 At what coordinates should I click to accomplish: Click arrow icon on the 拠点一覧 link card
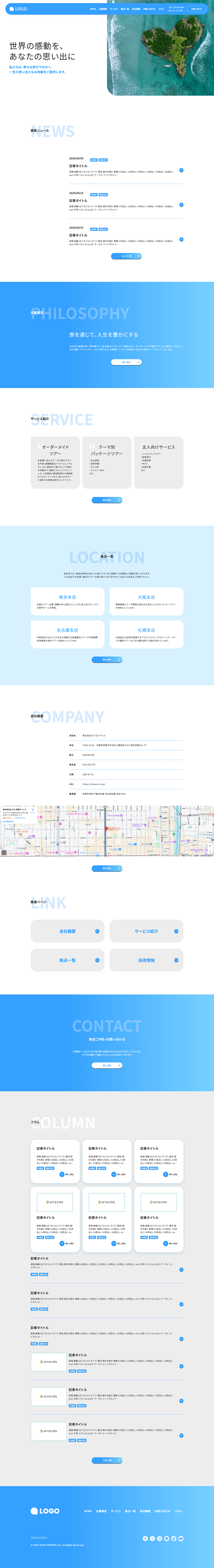[x=97, y=961]
